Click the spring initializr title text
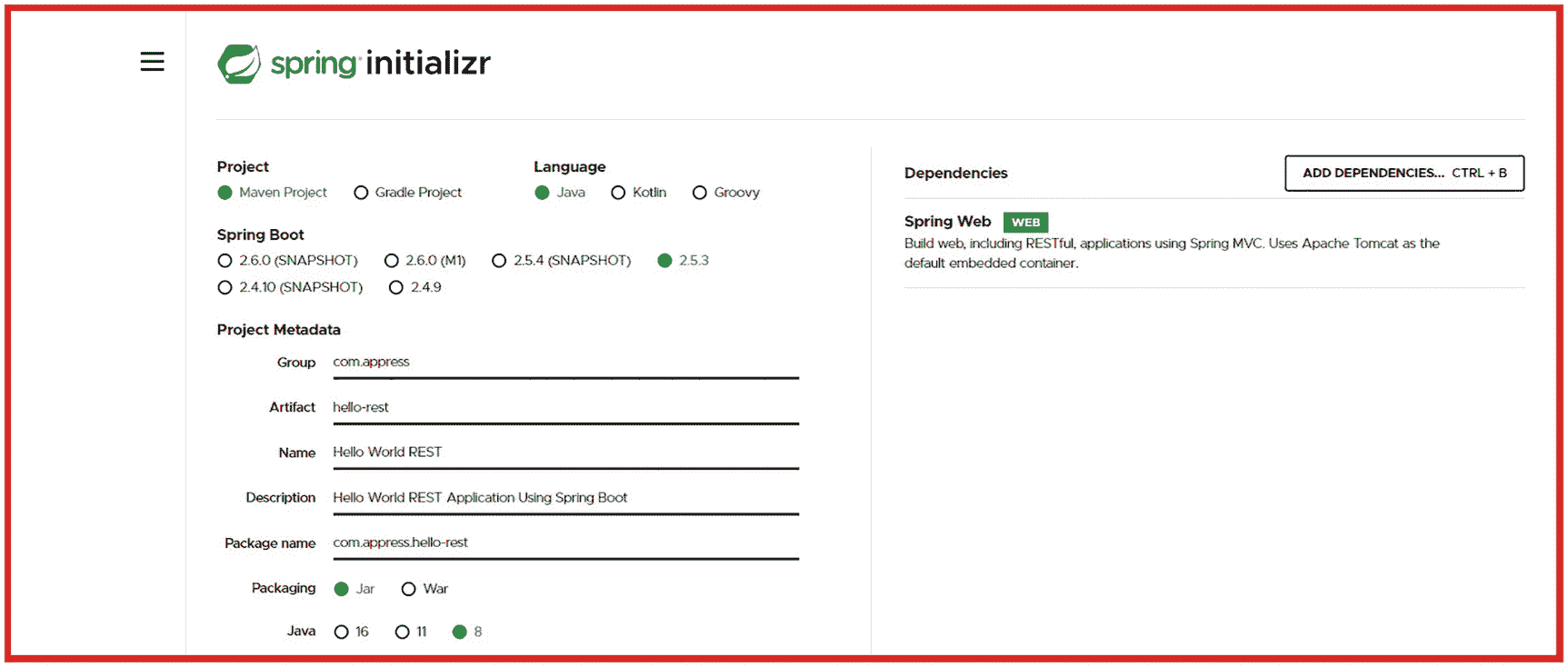The height and width of the screenshot is (667, 1568). (x=380, y=63)
